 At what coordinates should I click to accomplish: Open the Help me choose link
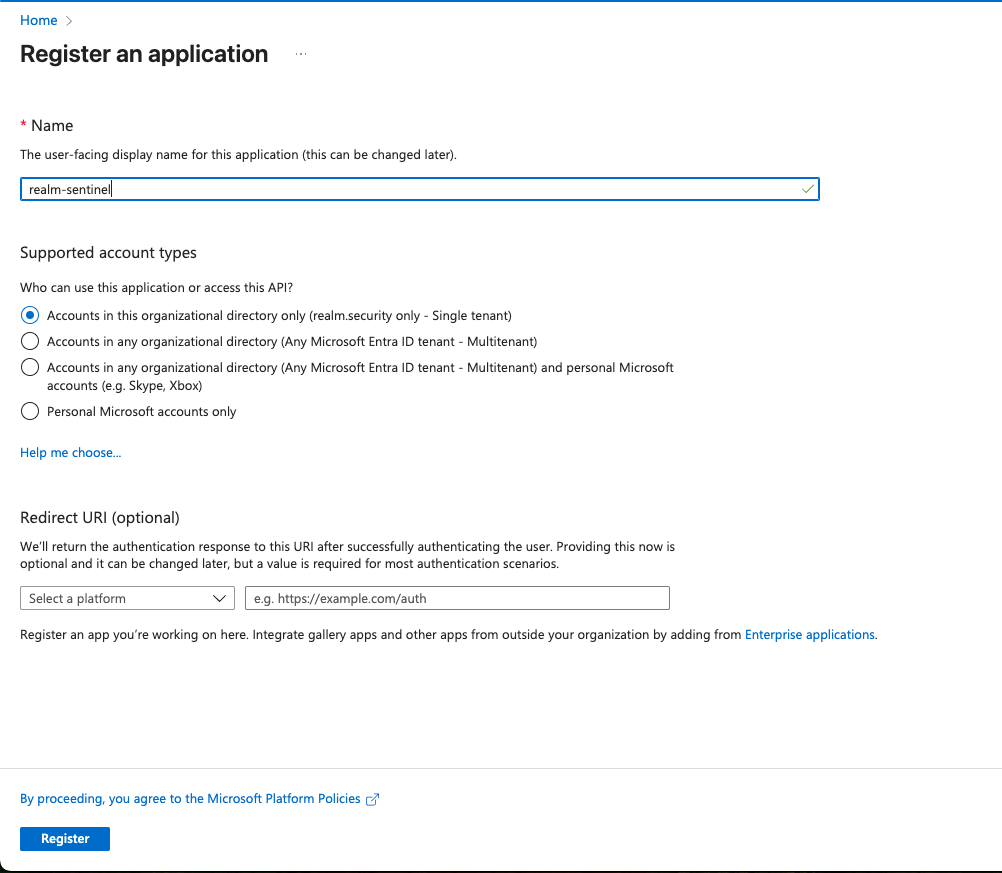point(70,453)
